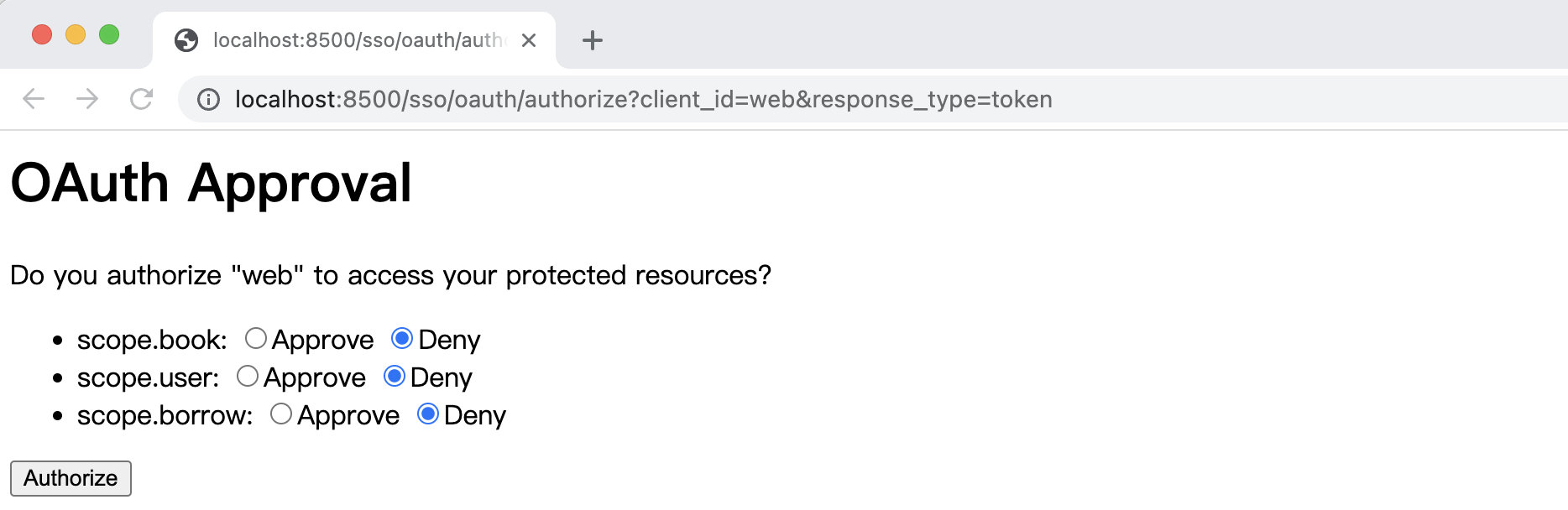Reload the page with refresh icon

coord(141,99)
